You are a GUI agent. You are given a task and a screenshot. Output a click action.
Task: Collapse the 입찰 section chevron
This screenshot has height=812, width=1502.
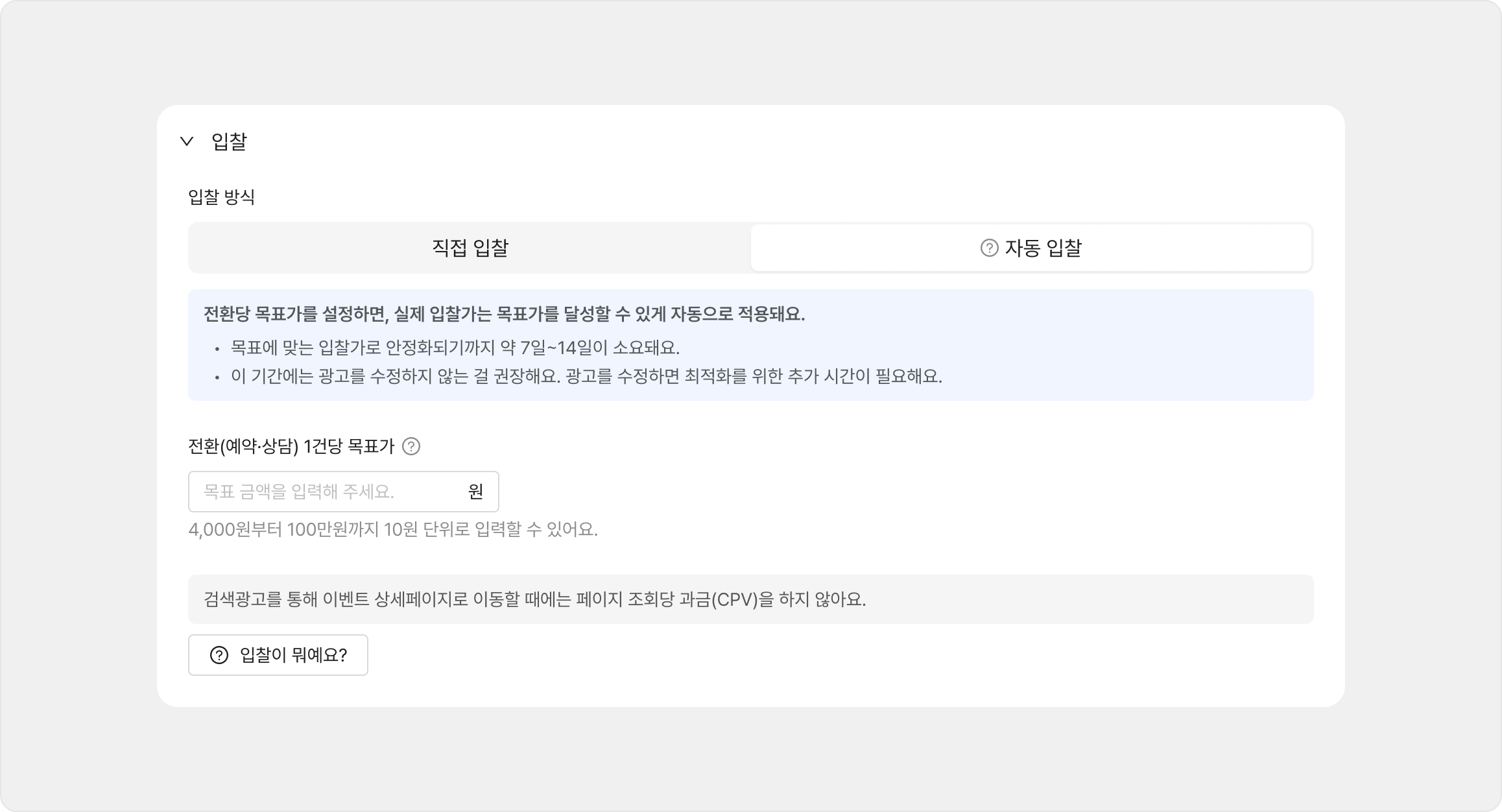(x=187, y=141)
